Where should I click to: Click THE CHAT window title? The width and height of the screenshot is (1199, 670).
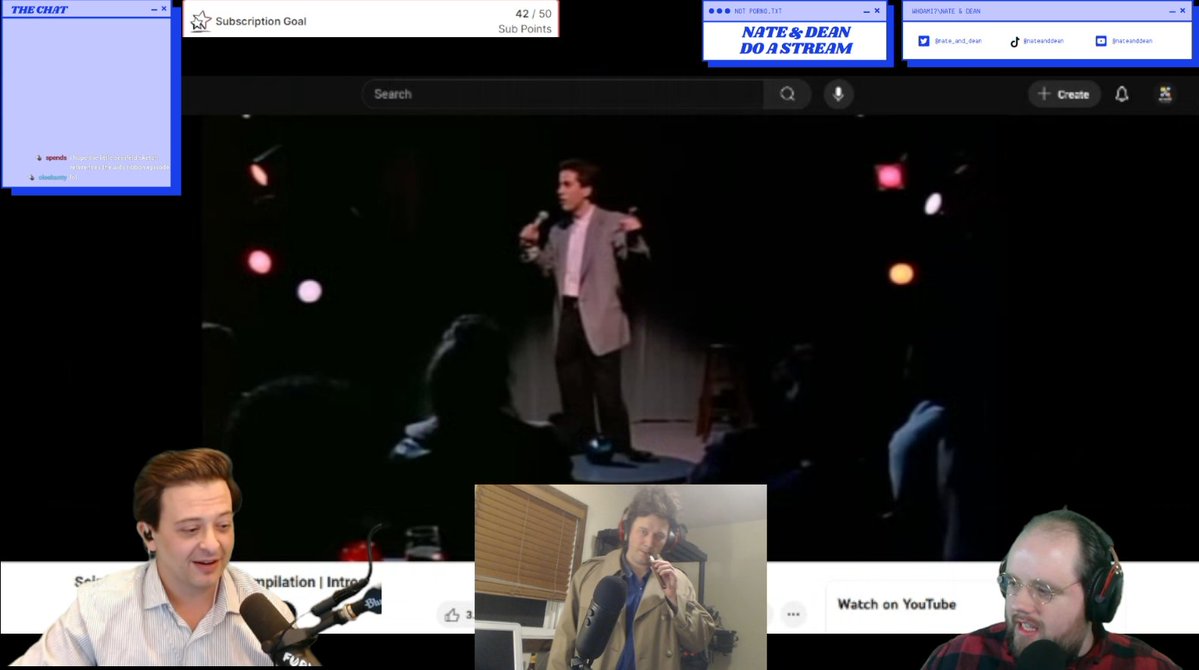coord(39,9)
